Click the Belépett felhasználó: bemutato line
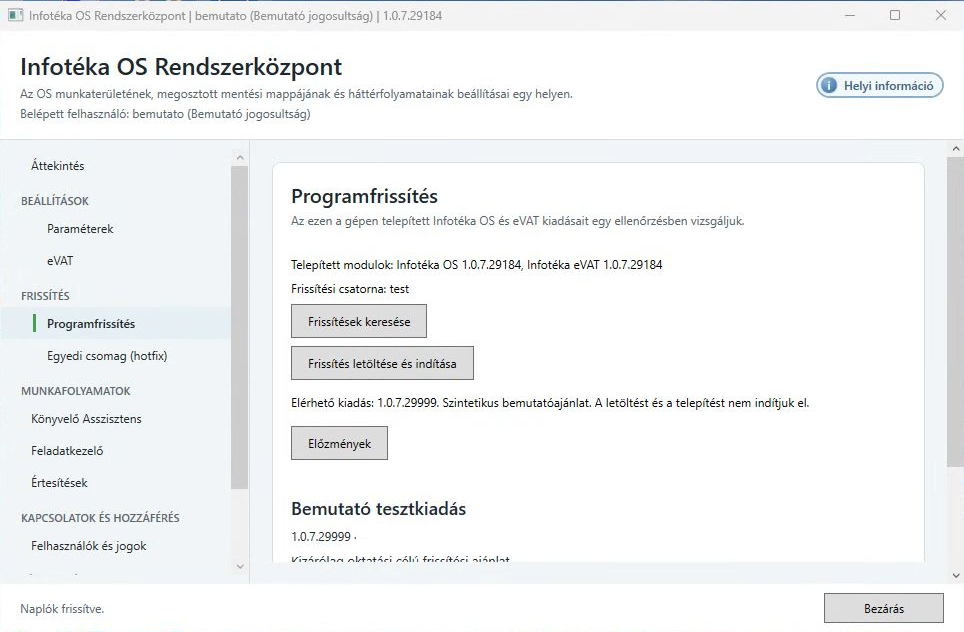This screenshot has height=632, width=964. point(165,114)
